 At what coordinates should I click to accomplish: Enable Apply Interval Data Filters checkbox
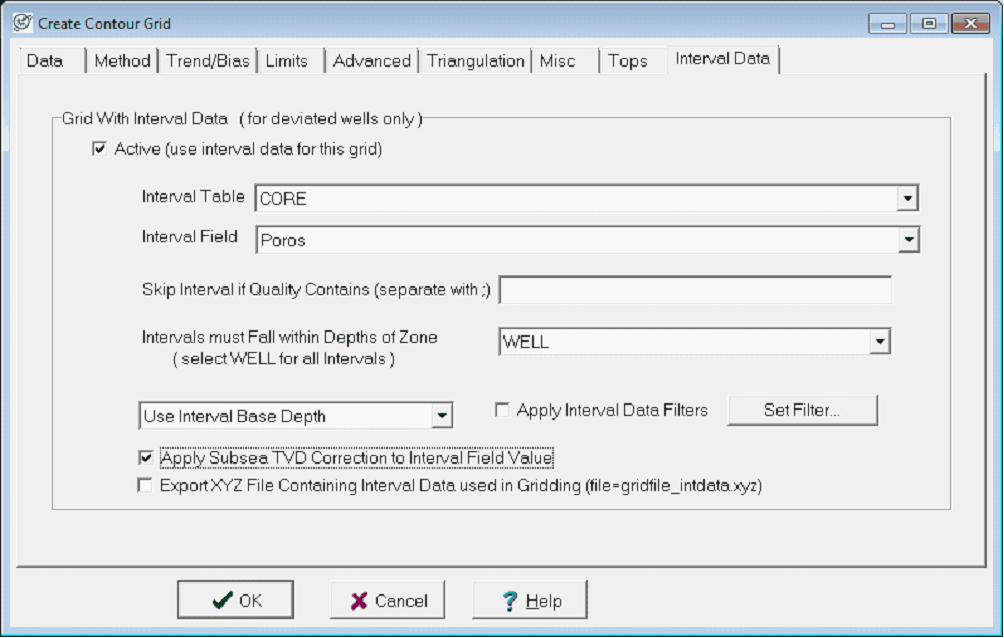point(502,410)
